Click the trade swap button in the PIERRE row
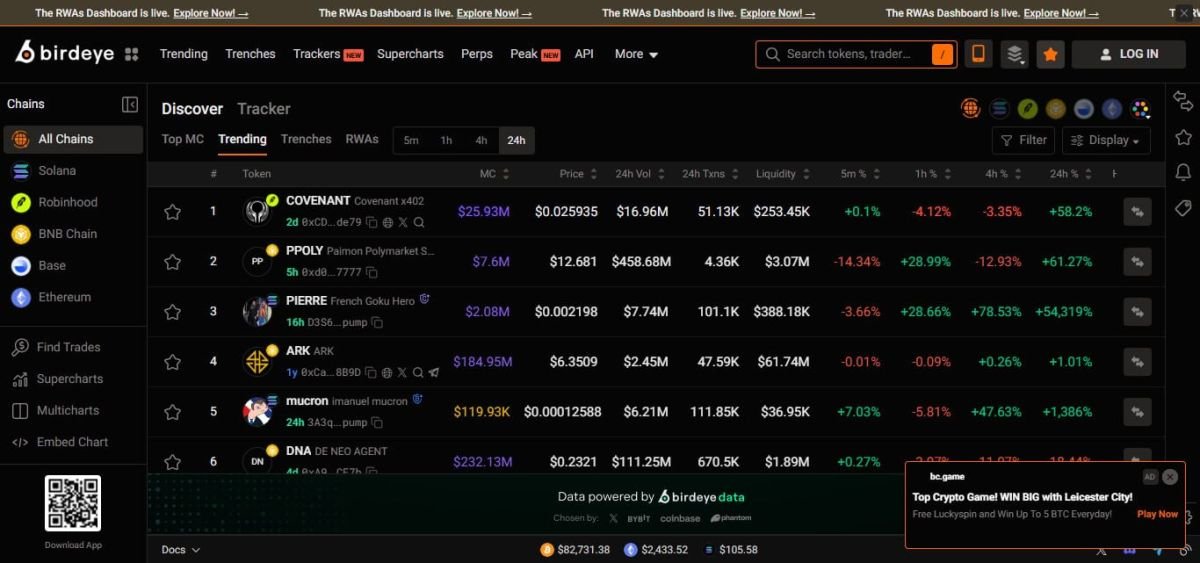The image size is (1200, 563). 1137,312
